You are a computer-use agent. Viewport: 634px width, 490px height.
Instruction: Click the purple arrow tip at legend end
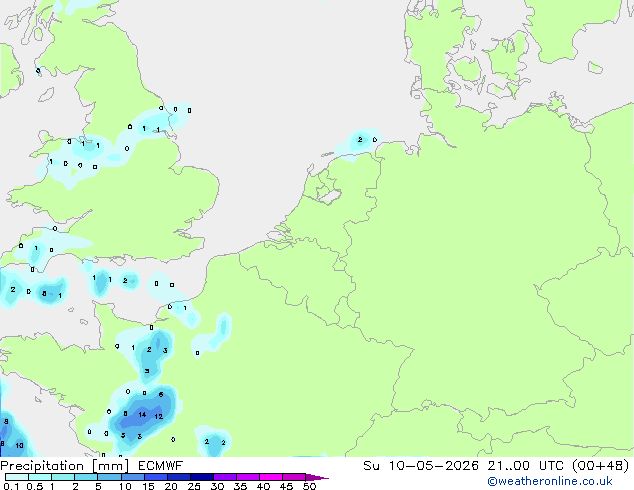[317, 477]
